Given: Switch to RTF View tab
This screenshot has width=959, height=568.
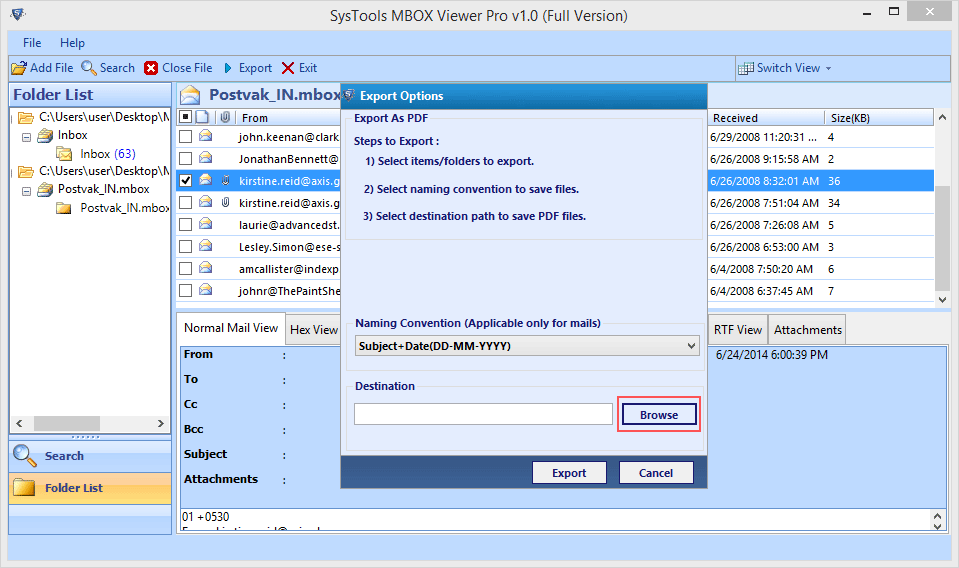Looking at the screenshot, I should pyautogui.click(x=738, y=330).
